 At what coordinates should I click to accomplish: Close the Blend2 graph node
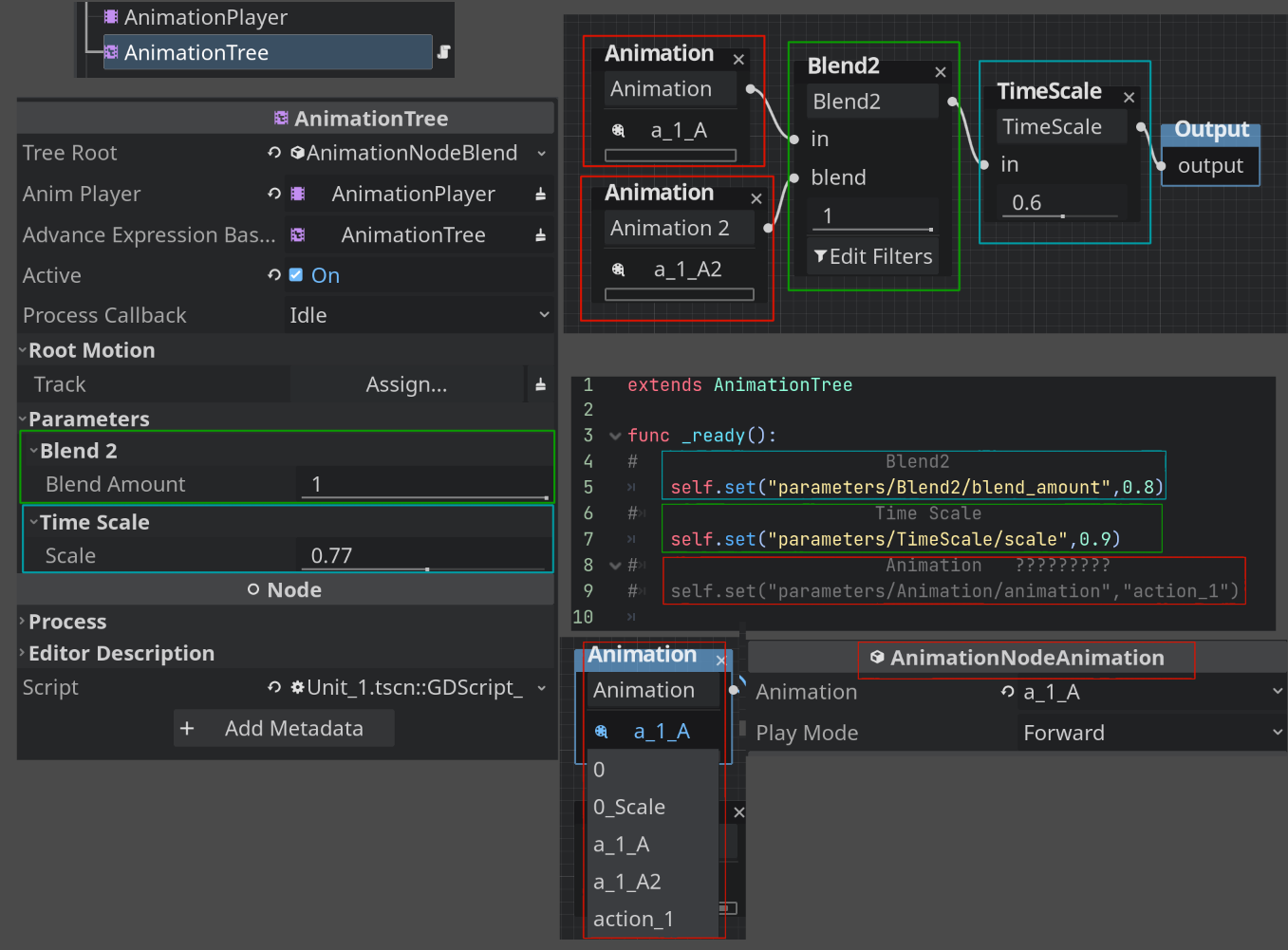click(941, 72)
